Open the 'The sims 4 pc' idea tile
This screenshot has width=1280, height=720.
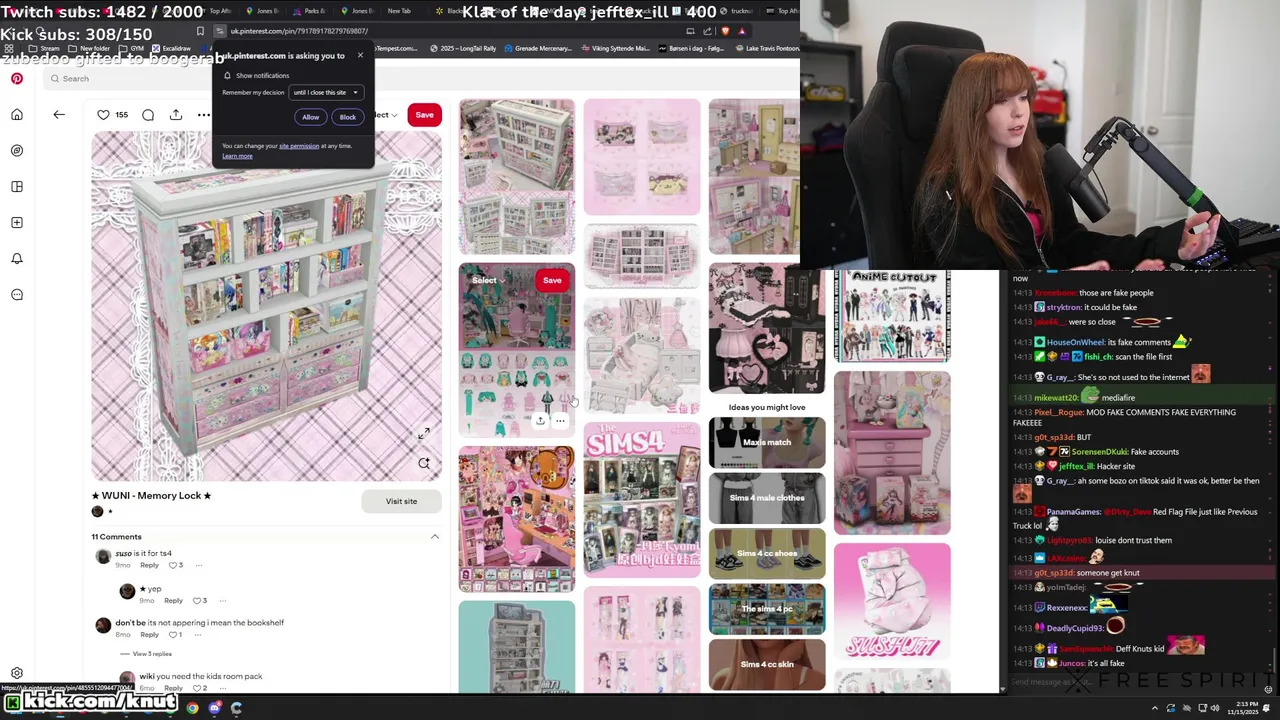[767, 609]
